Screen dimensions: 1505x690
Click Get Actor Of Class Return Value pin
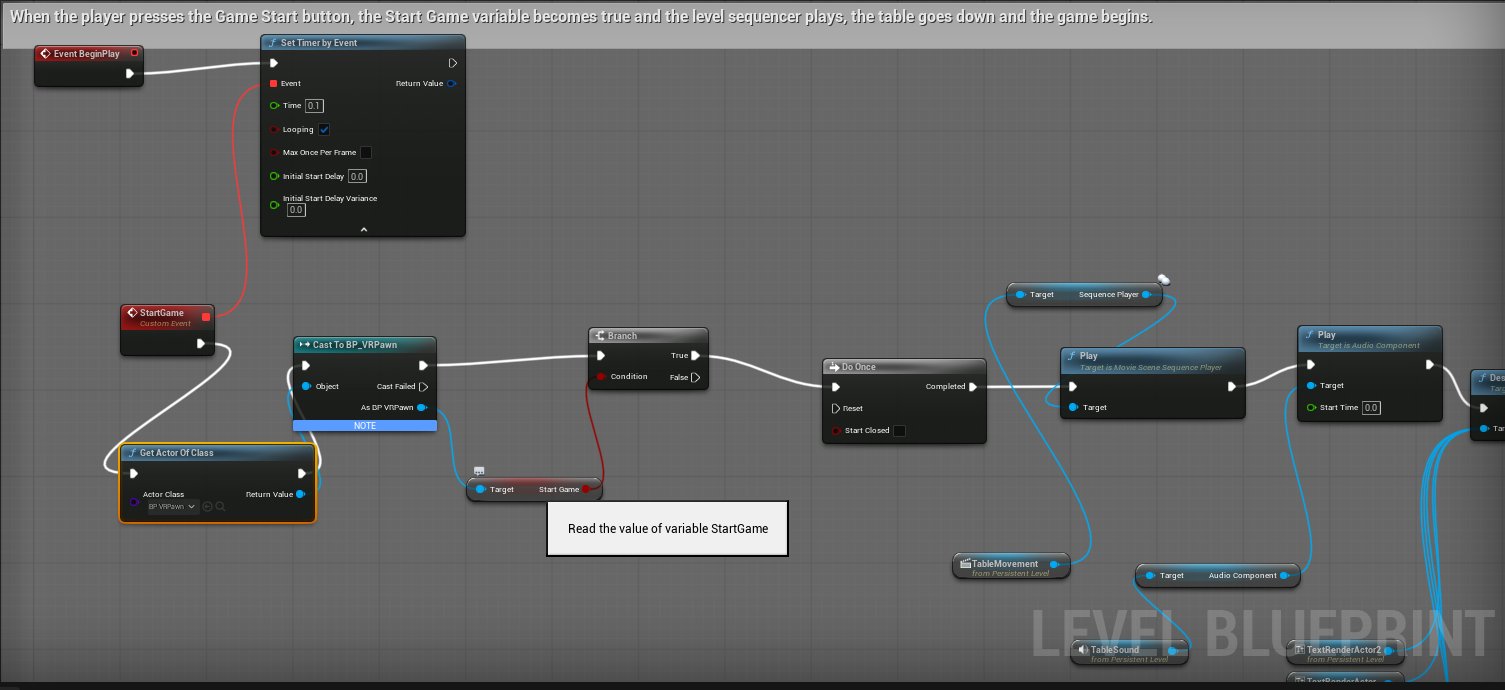[301, 494]
